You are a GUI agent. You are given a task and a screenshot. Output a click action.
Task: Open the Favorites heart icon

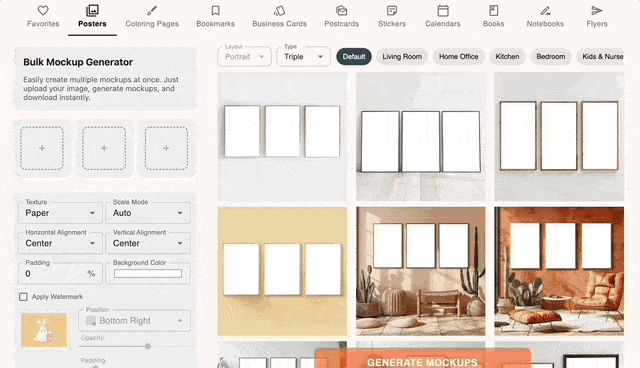(x=43, y=11)
